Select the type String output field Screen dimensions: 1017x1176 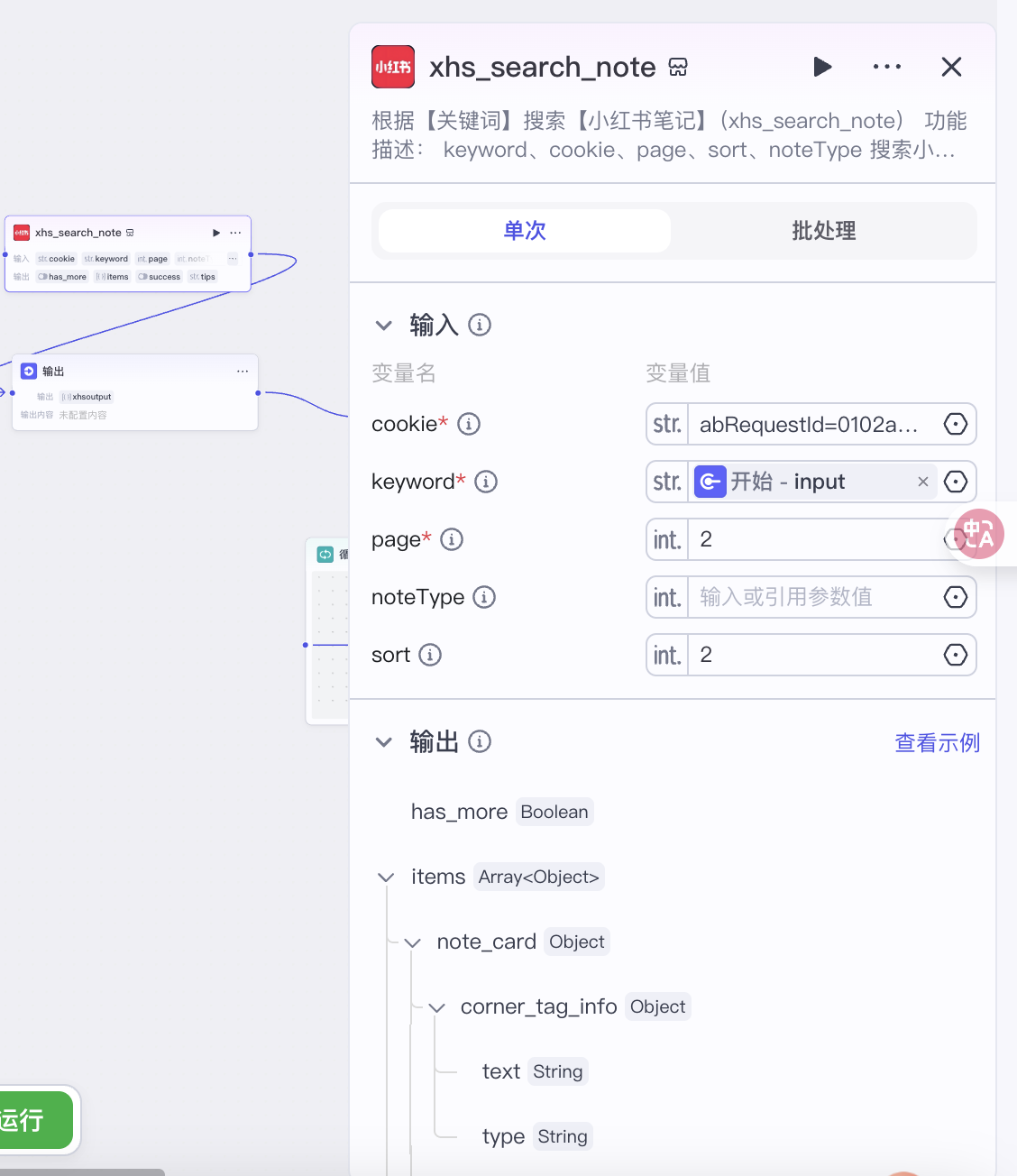[x=537, y=1136]
